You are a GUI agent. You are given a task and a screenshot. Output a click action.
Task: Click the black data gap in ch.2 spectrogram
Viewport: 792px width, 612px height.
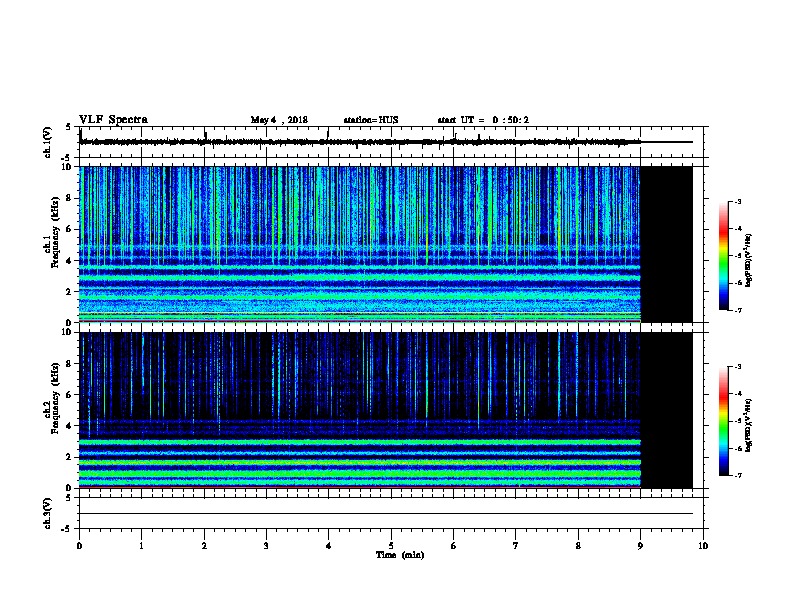point(667,410)
